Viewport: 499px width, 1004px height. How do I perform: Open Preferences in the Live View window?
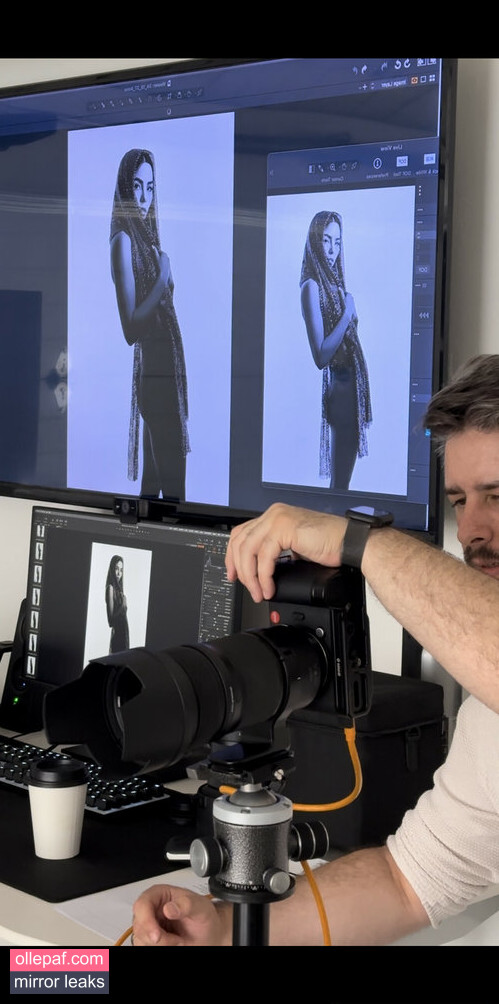pyautogui.click(x=377, y=163)
